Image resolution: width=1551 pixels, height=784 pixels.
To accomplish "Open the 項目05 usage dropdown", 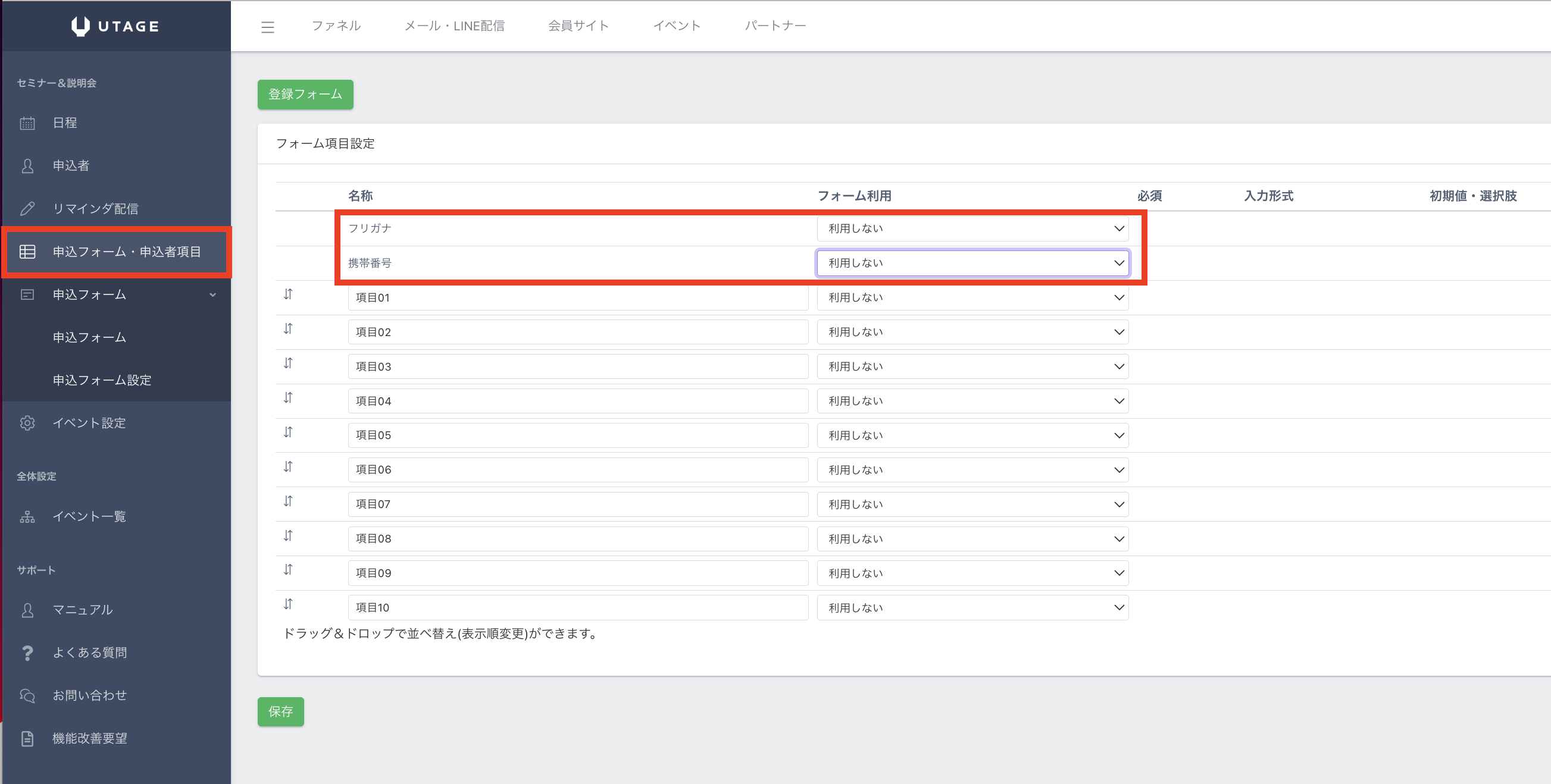I will click(972, 435).
